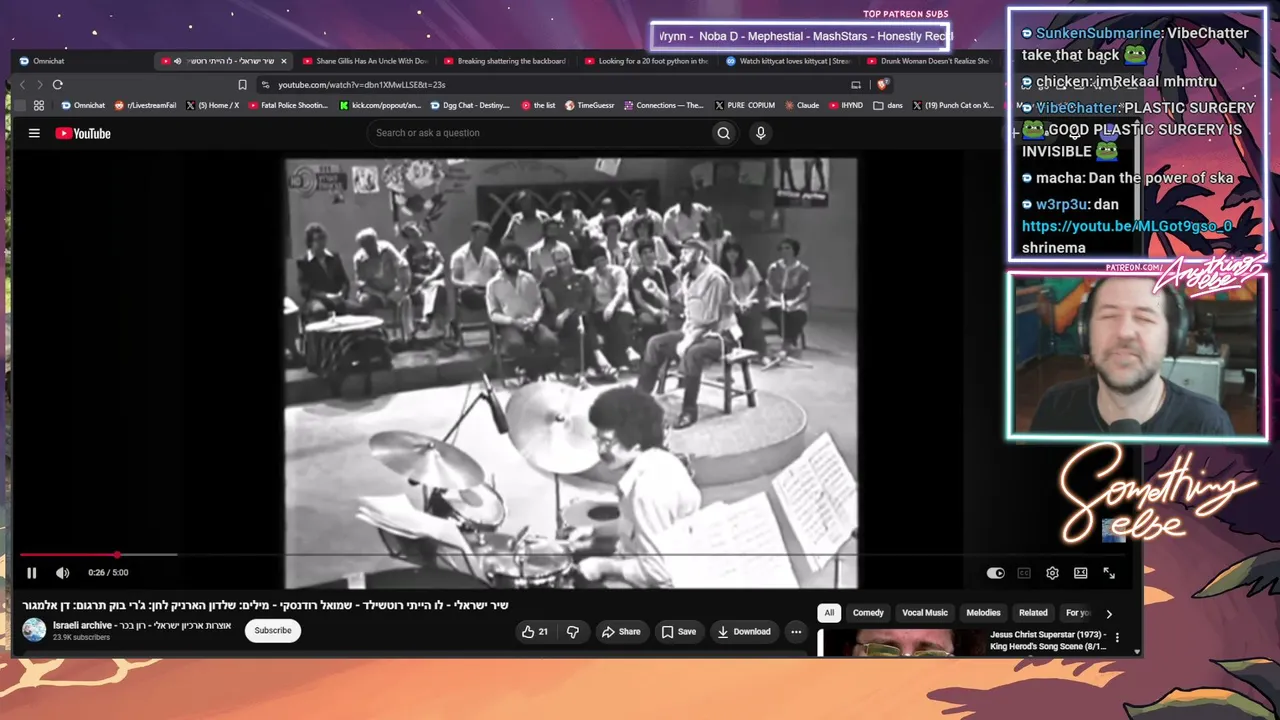
Task: Toggle the autoplay switch in the player
Action: pyautogui.click(x=995, y=573)
